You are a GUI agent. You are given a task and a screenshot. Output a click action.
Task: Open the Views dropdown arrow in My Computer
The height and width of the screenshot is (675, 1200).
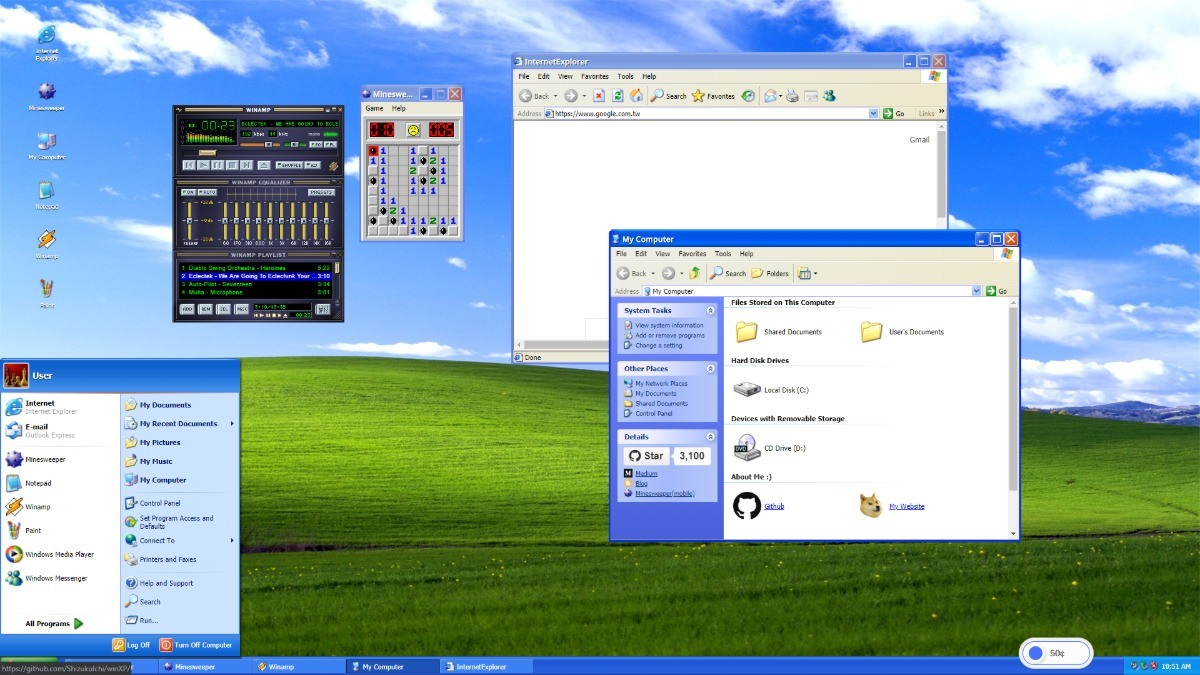(x=815, y=273)
